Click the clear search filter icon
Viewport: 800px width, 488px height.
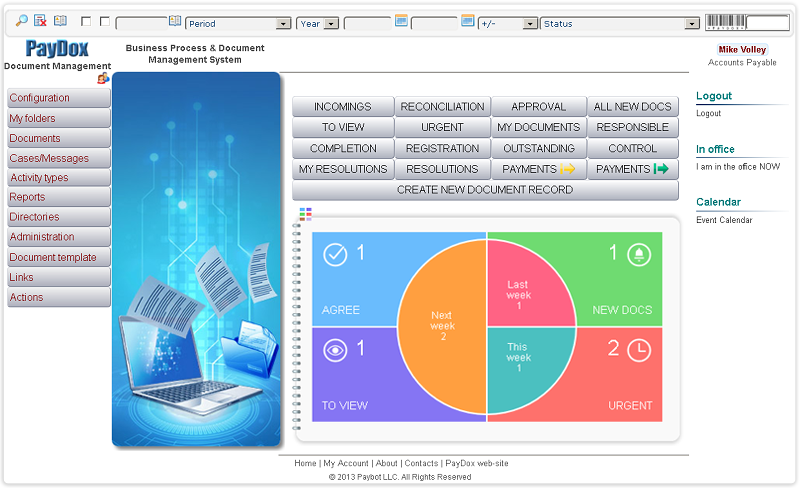[x=40, y=21]
